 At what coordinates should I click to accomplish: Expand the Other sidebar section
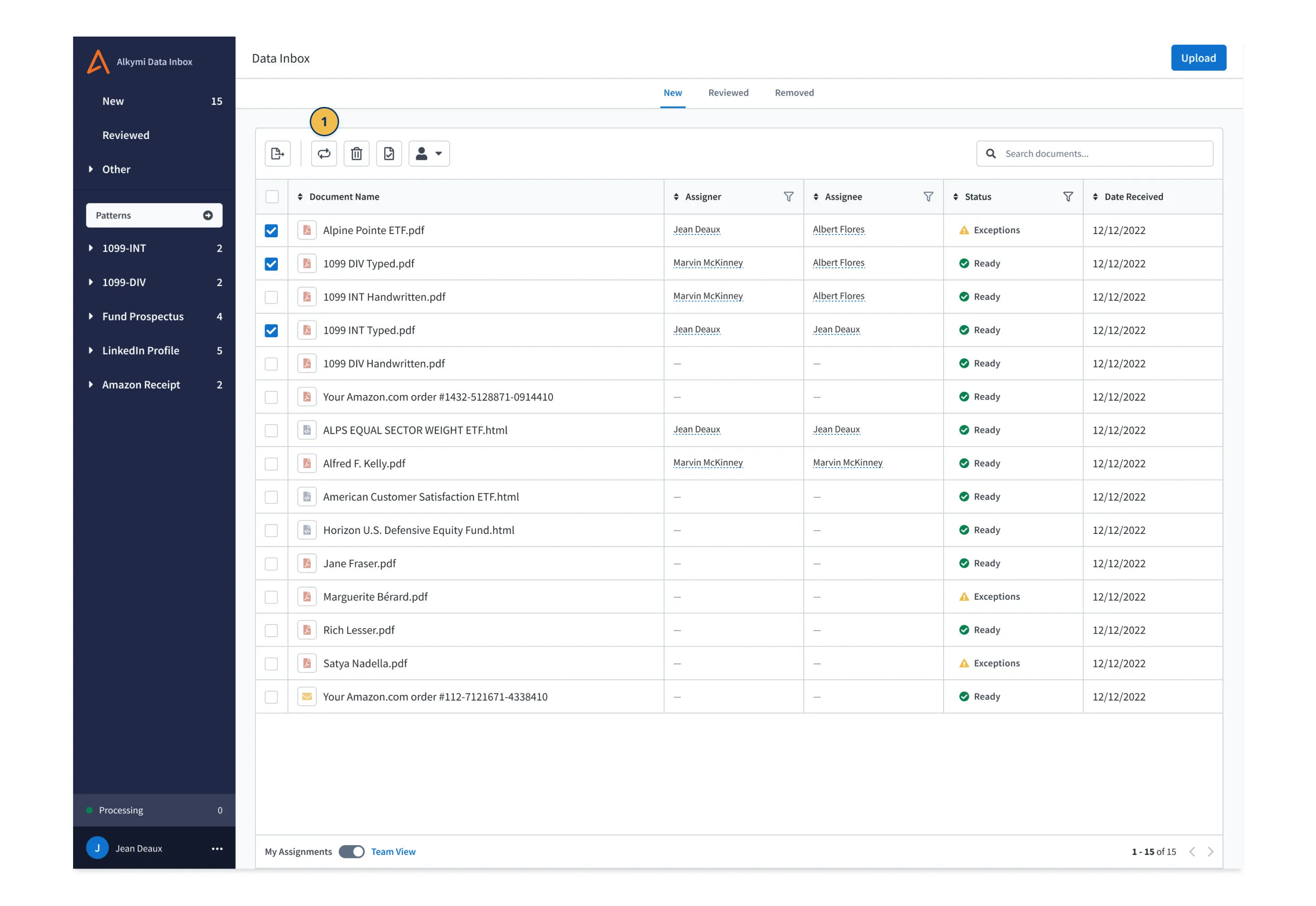[91, 169]
